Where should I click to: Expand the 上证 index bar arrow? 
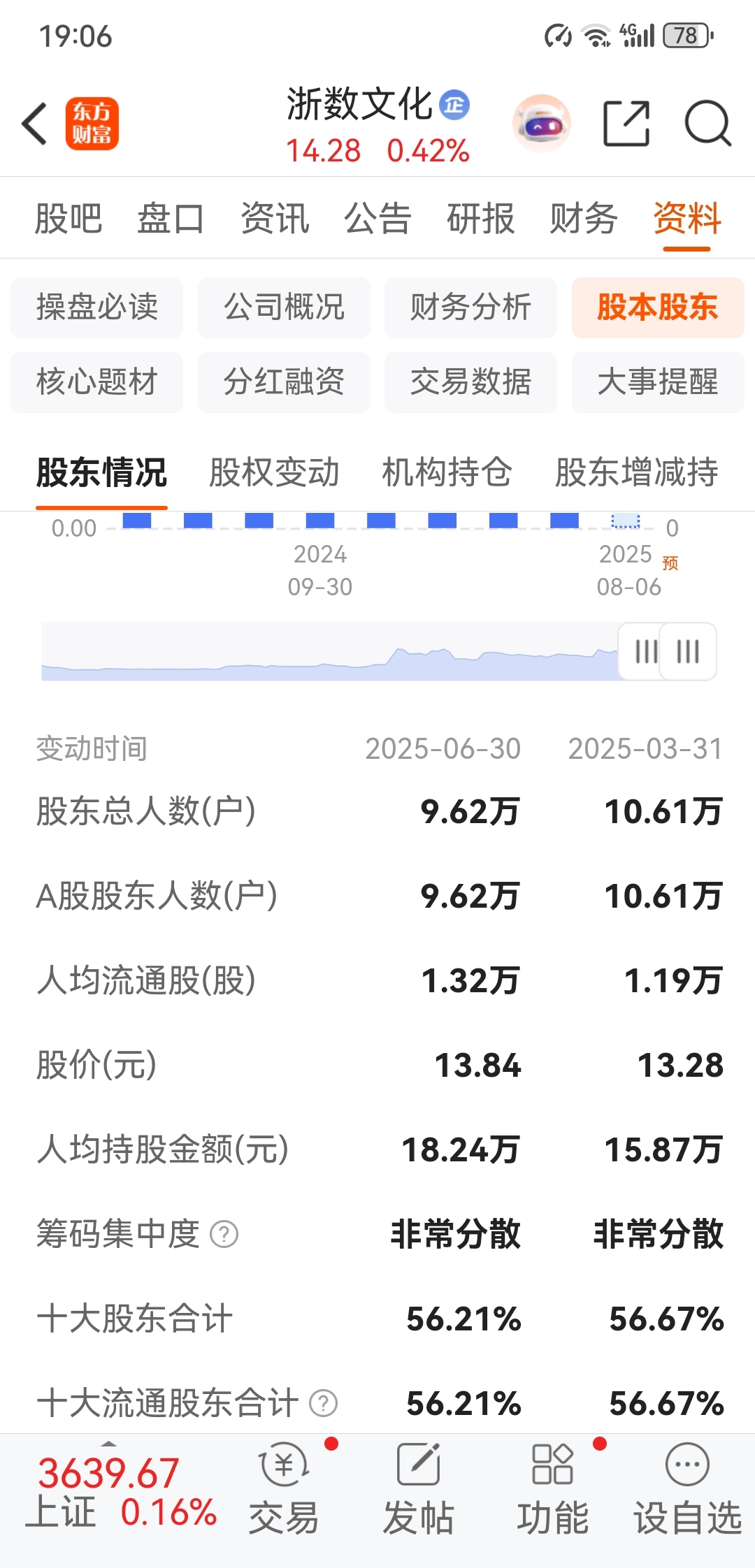[x=108, y=1443]
